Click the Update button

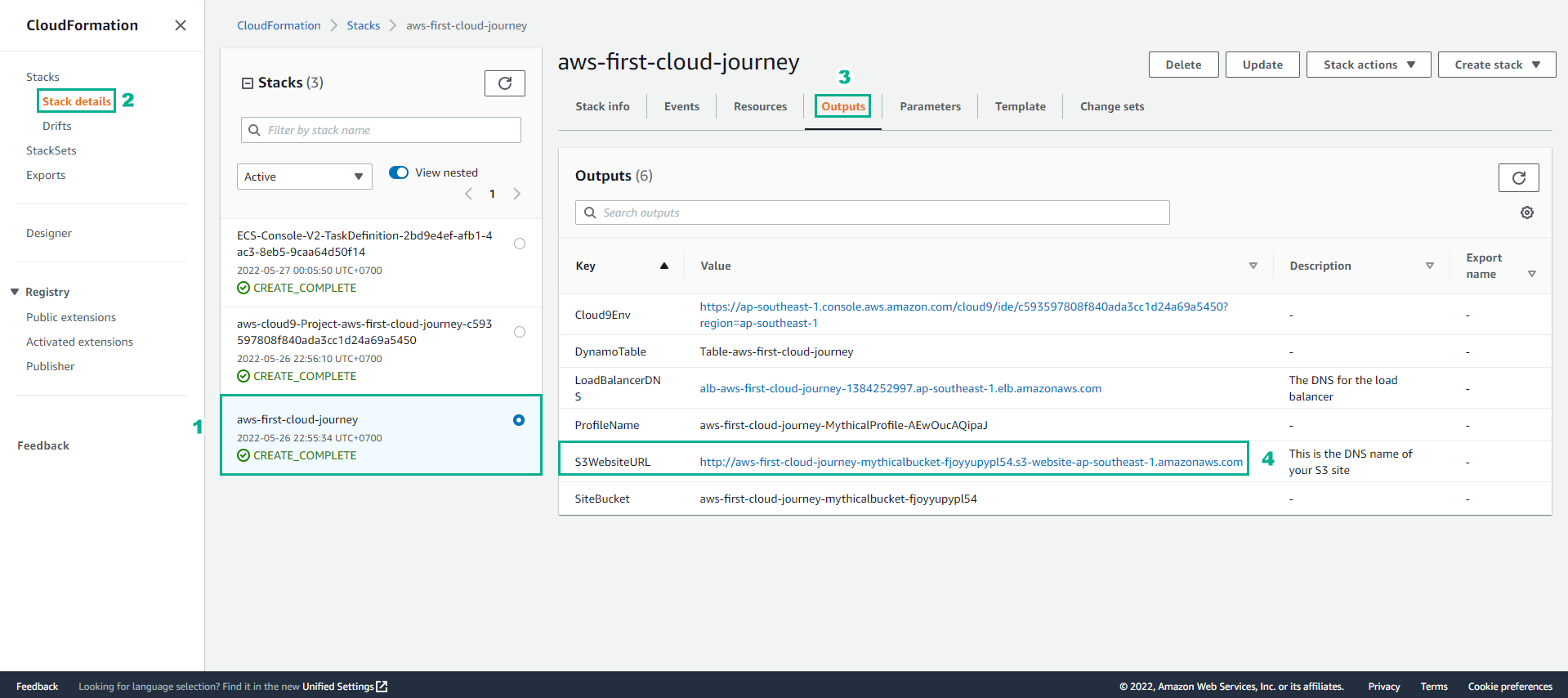click(1262, 65)
